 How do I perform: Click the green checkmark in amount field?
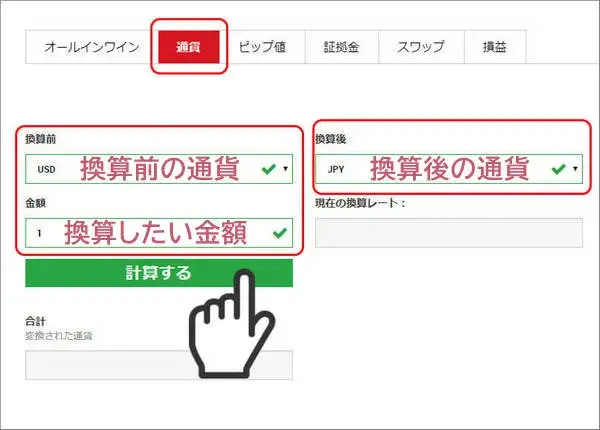[280, 233]
